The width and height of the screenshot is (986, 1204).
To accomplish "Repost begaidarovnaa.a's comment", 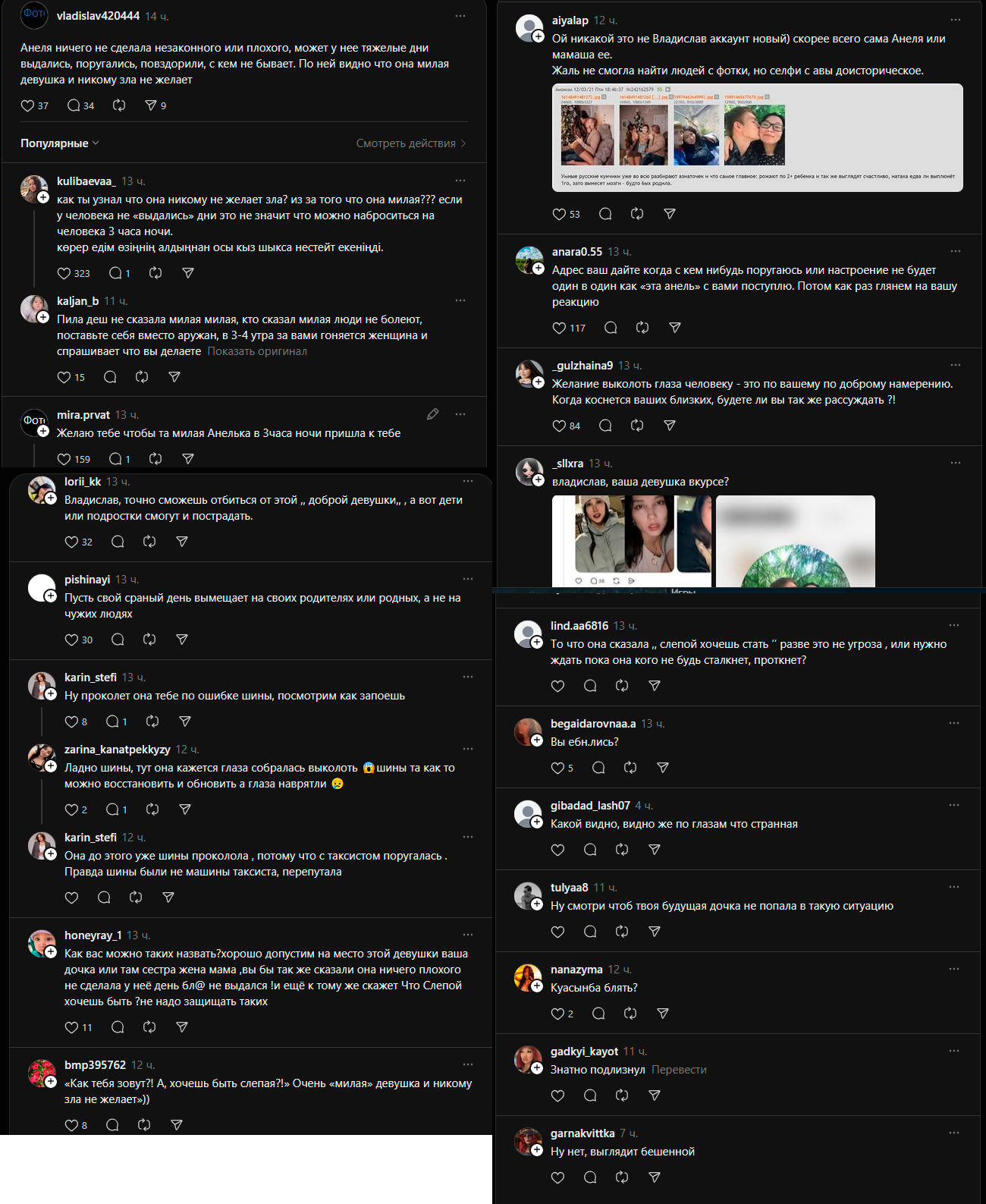I will 630,768.
